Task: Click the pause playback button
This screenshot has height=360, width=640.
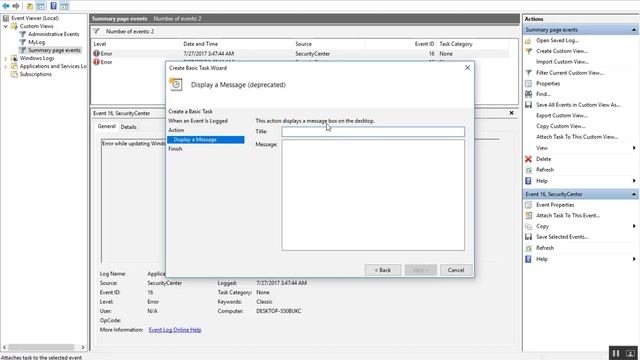Action: point(616,353)
